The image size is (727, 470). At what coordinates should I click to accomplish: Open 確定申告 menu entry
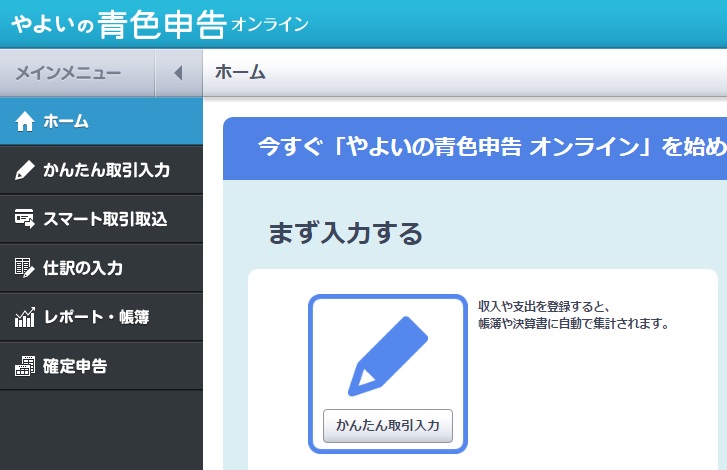101,366
